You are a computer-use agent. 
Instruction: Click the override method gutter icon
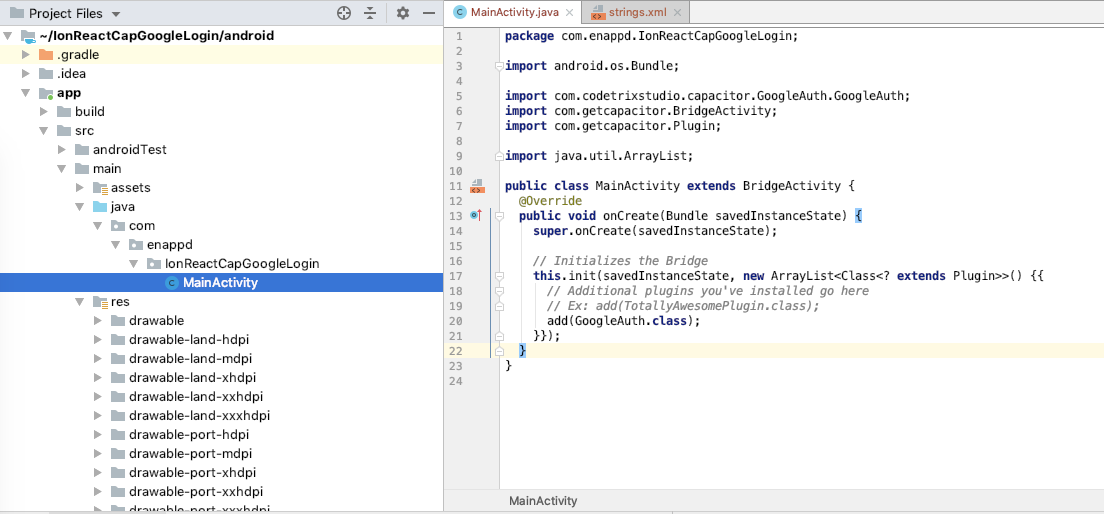pyautogui.click(x=477, y=215)
